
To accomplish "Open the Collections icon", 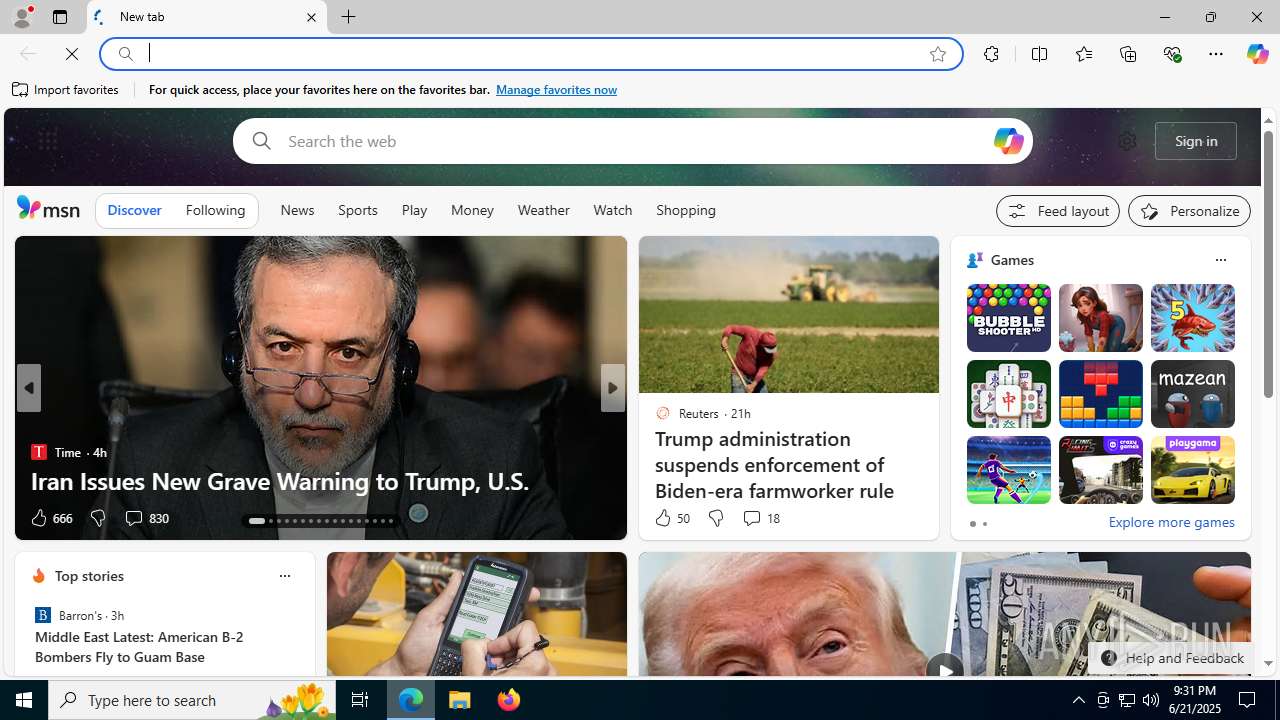I will coord(1128,54).
